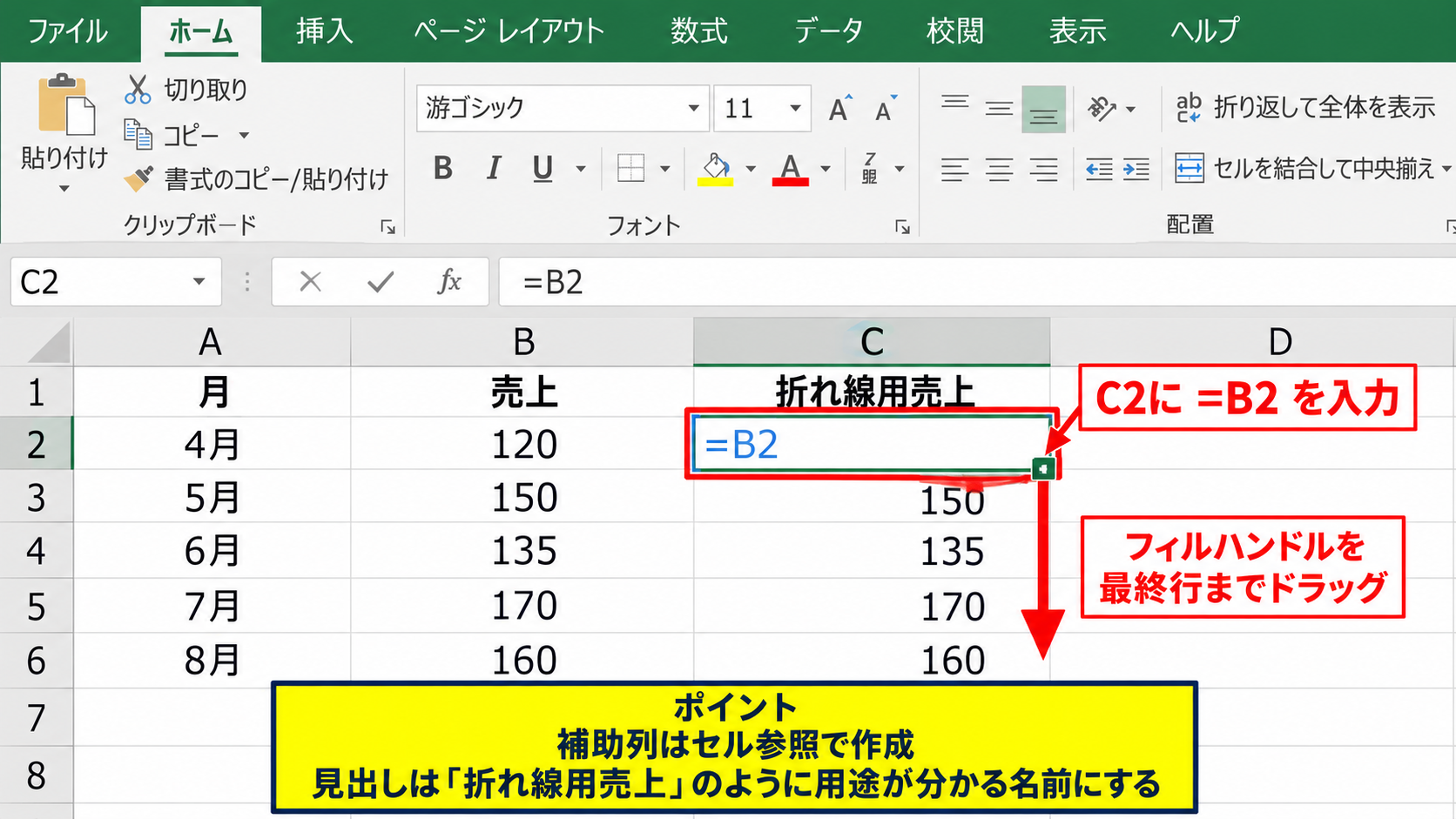Open the underline style dropdown arrow
The height and width of the screenshot is (819, 1456).
(581, 169)
